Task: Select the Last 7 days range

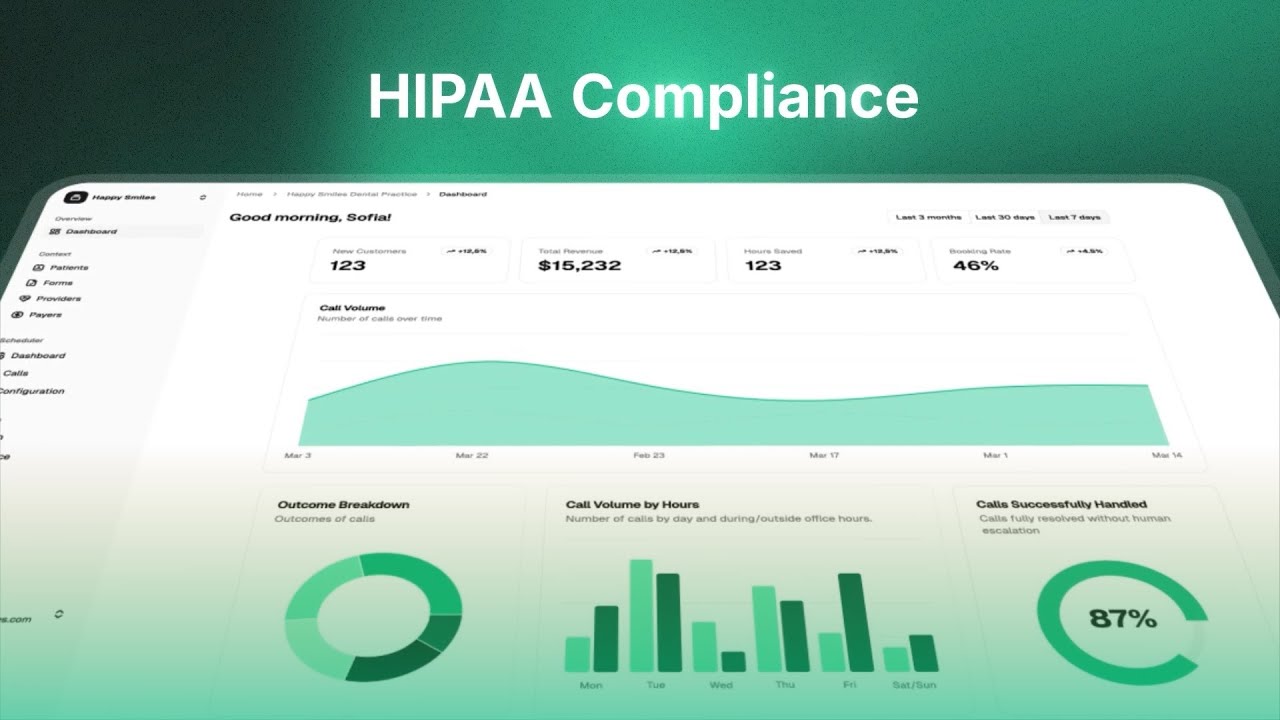Action: [x=1074, y=217]
